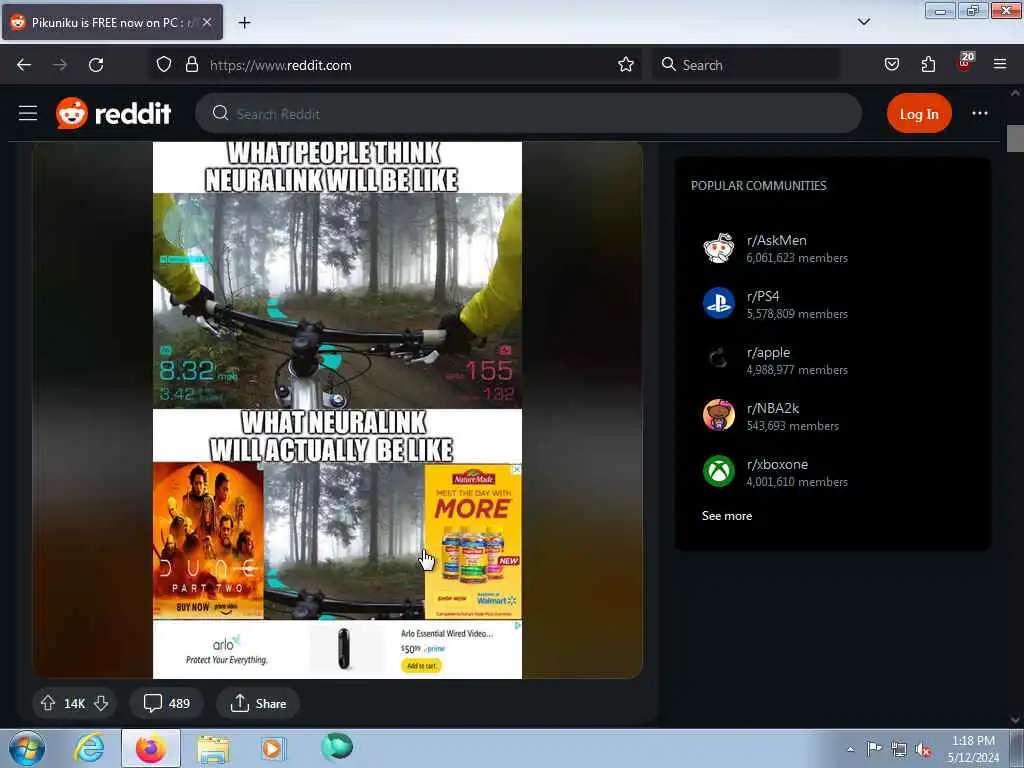Close the Pikuniku is FREE tab

(x=207, y=22)
